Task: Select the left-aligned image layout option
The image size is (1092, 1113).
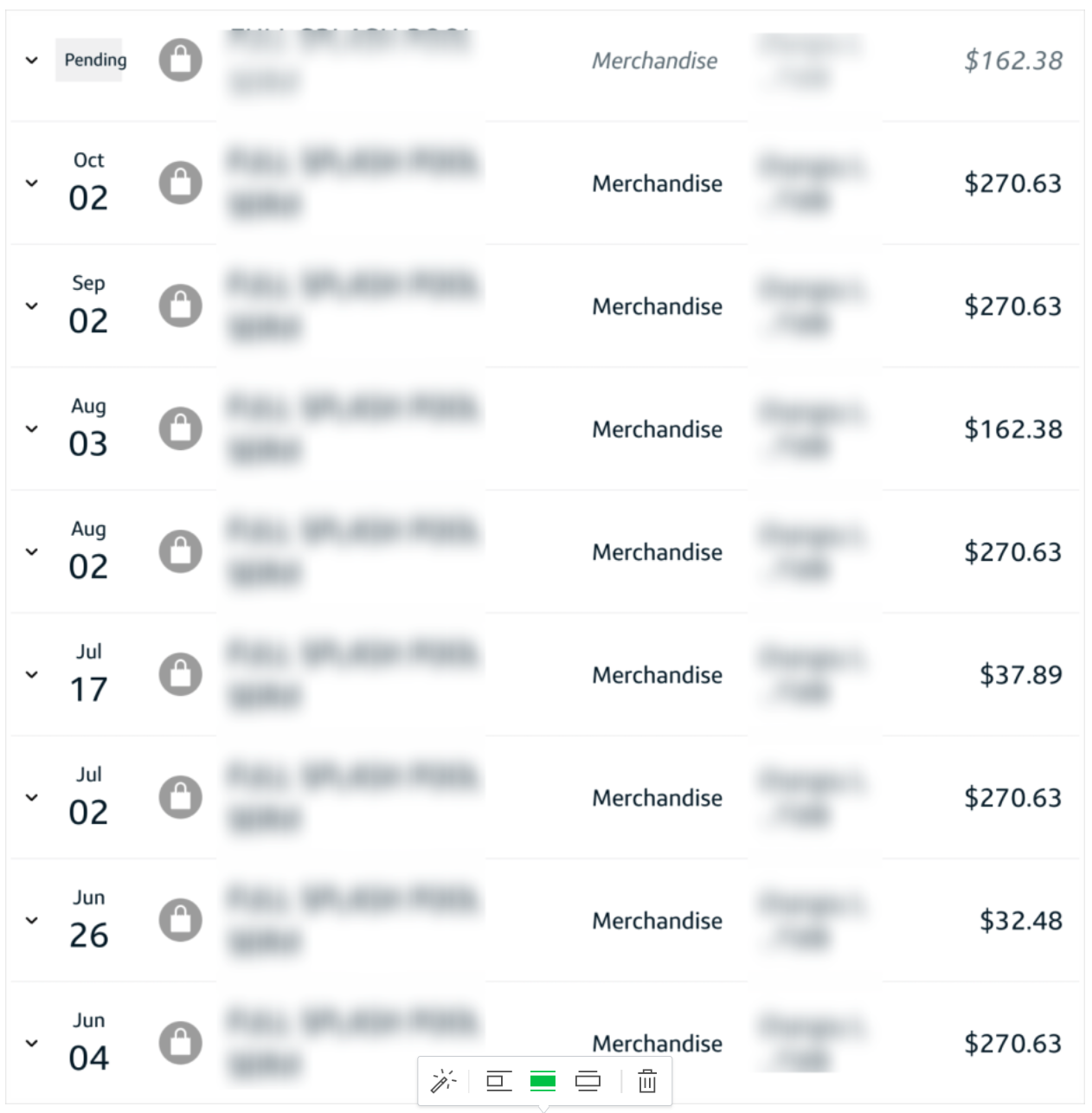Action: (x=498, y=1081)
